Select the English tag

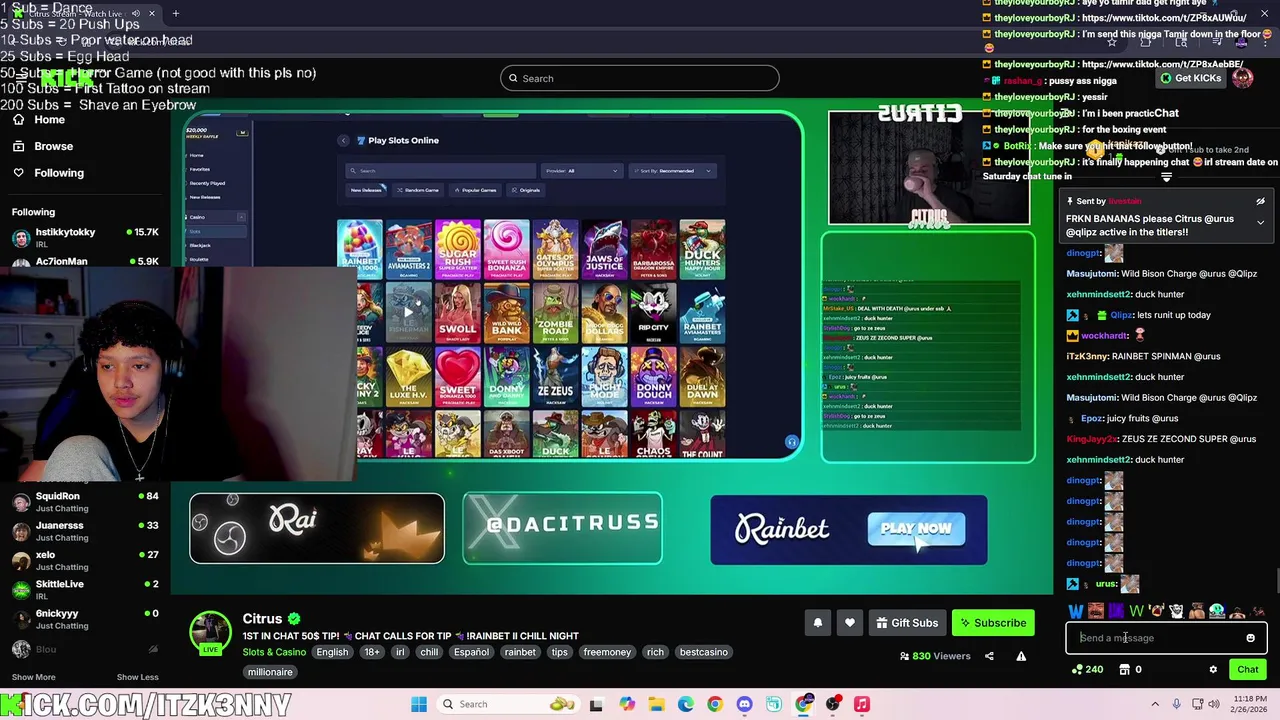coord(332,652)
